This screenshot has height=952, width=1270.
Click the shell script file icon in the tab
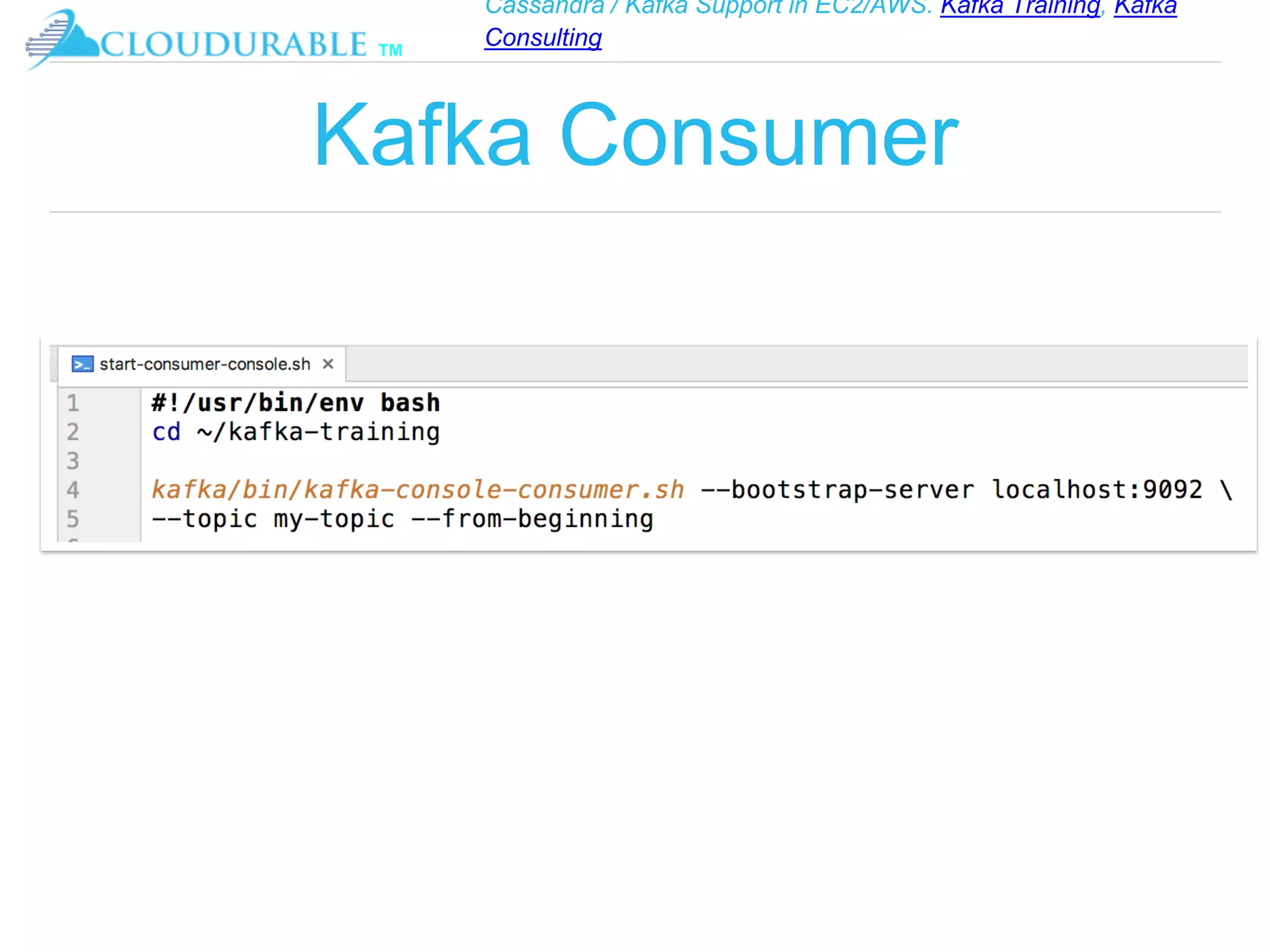pyautogui.click(x=82, y=364)
